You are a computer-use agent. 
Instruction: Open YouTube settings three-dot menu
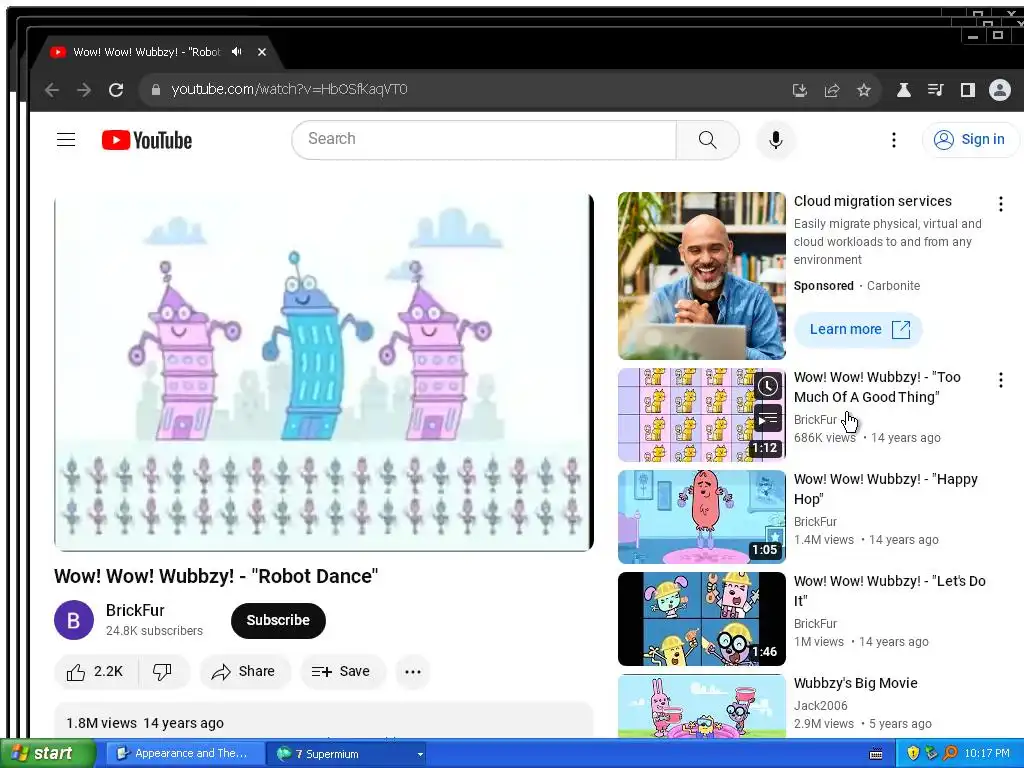point(894,140)
